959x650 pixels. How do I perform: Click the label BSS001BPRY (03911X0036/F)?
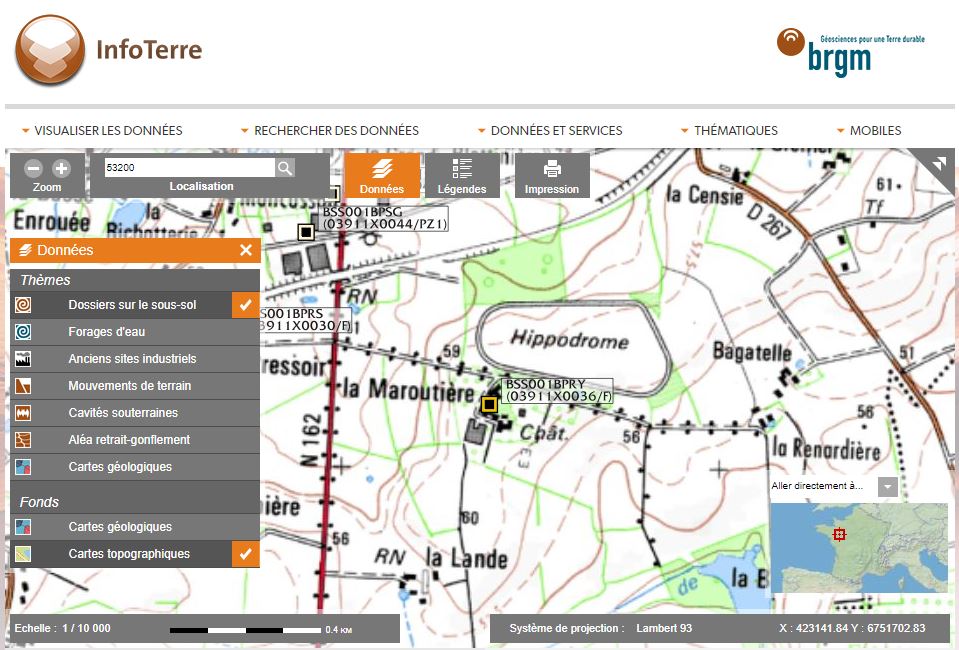point(558,391)
